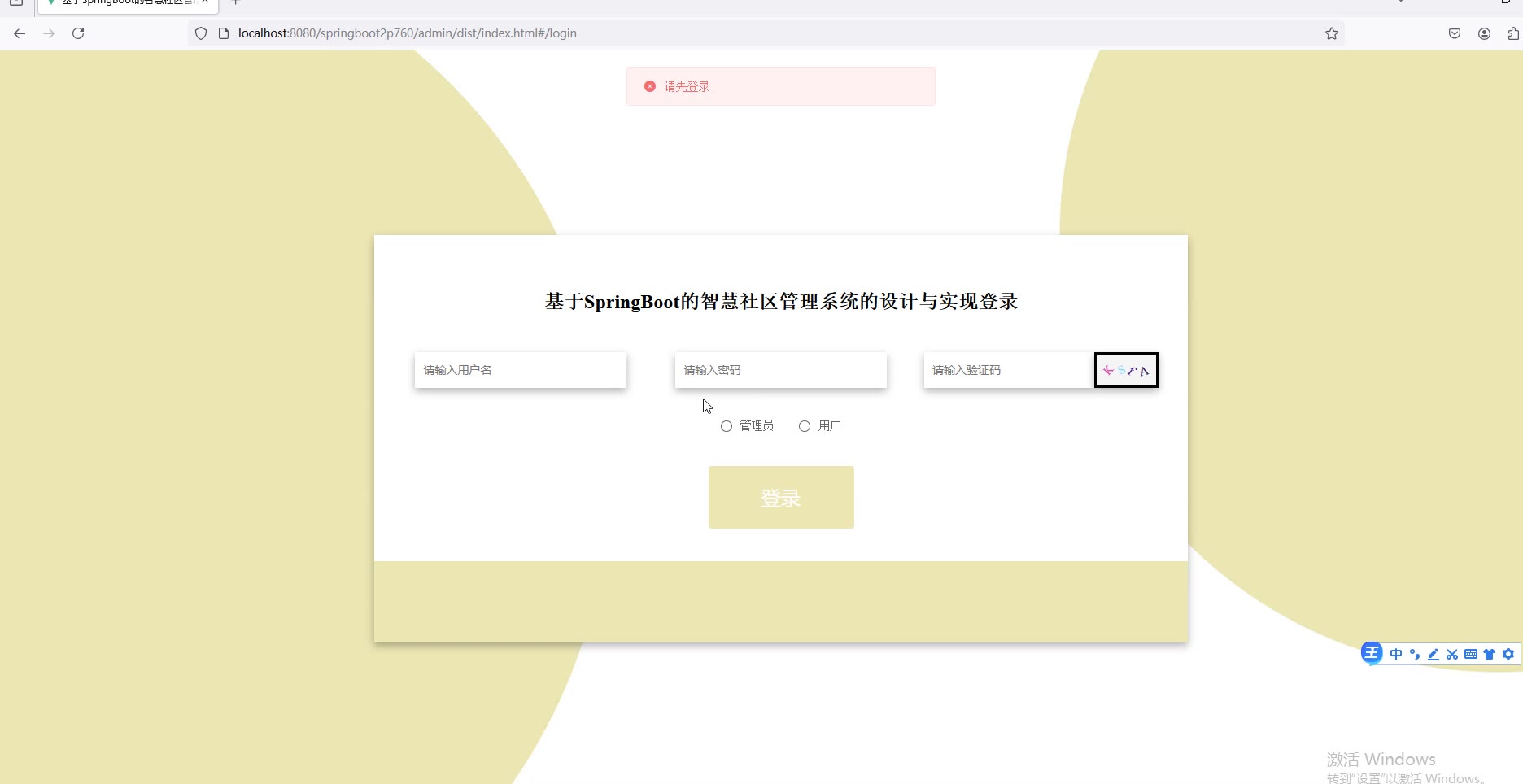
Task: Open the IME settings gear
Action: pyautogui.click(x=1508, y=654)
